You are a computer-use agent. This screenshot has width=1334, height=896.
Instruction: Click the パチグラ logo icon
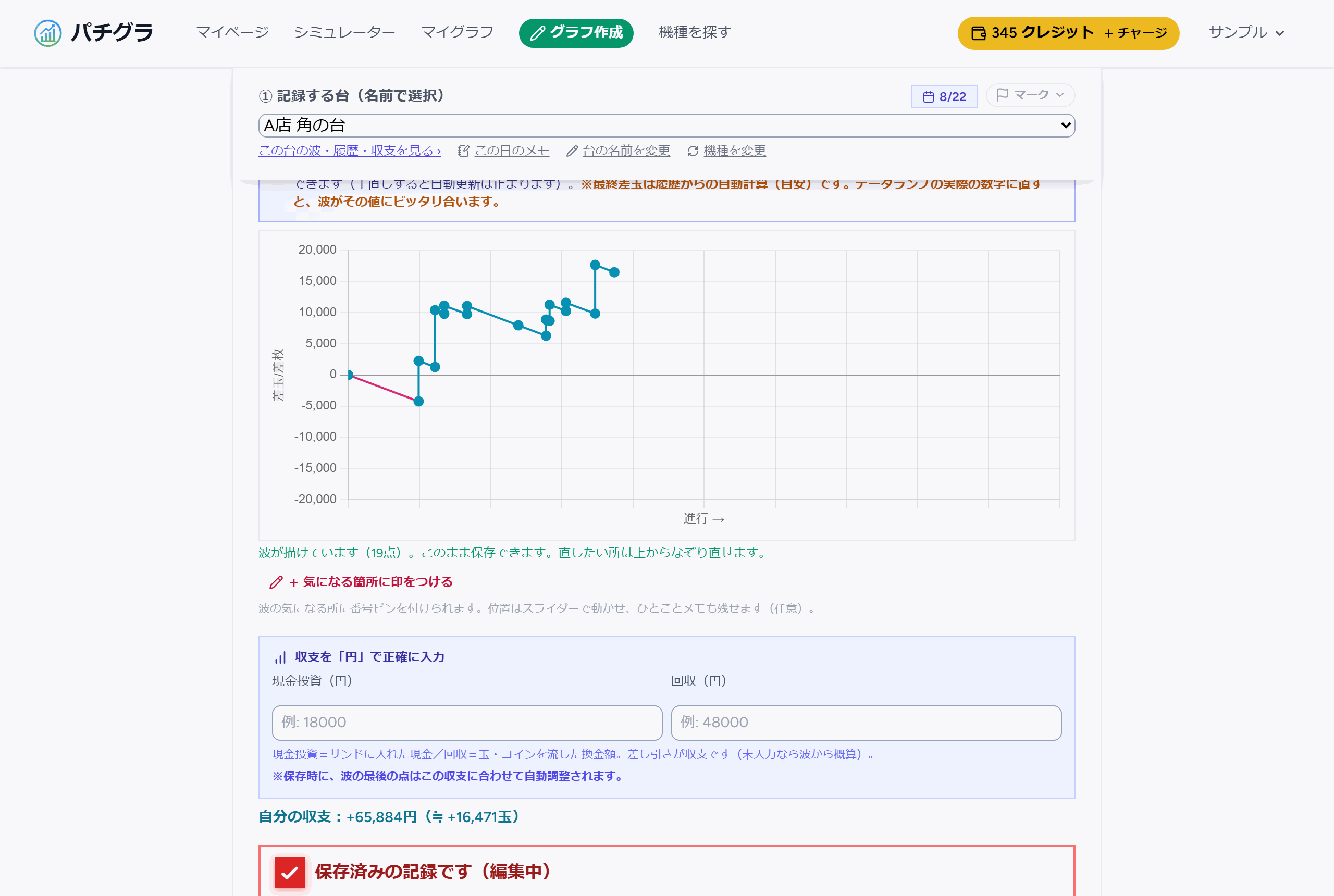[47, 33]
